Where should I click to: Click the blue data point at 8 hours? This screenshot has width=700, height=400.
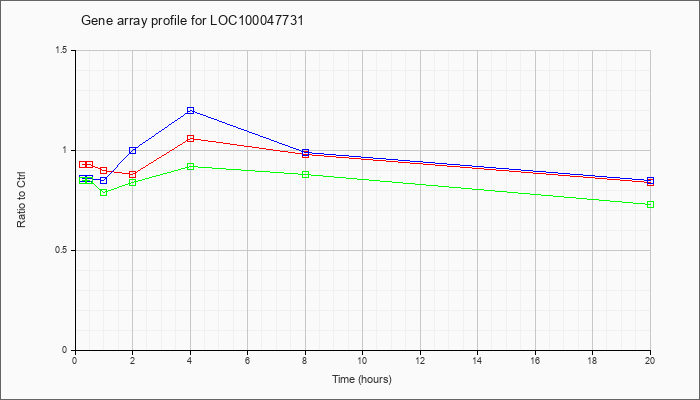point(305,152)
